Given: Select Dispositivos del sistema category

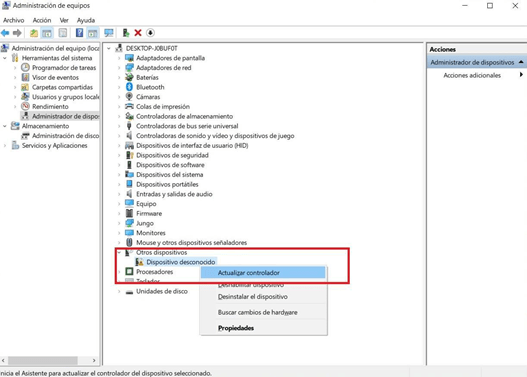Looking at the screenshot, I should pos(169,174).
